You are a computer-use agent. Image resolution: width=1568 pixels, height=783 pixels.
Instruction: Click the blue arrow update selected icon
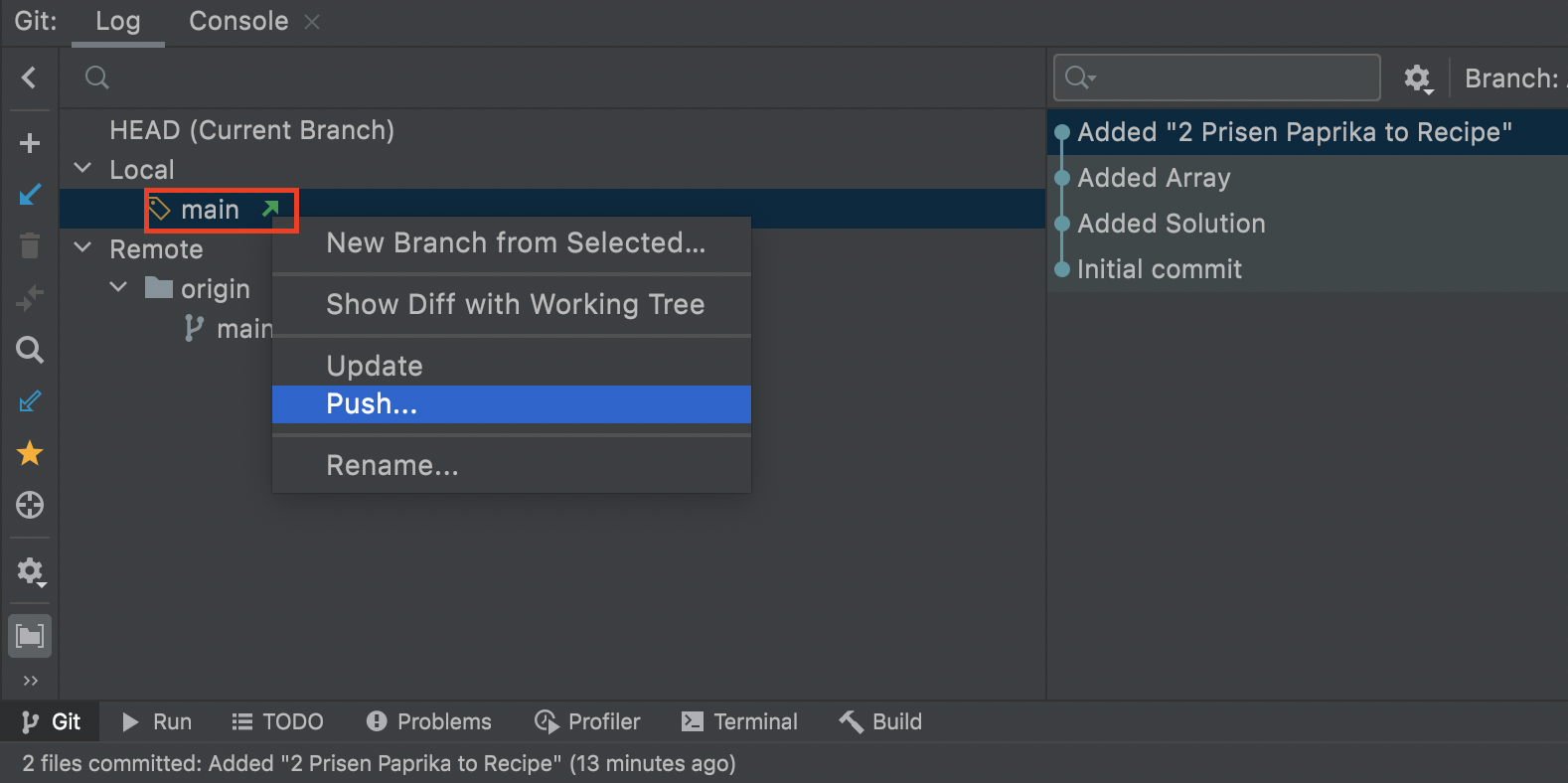(30, 195)
